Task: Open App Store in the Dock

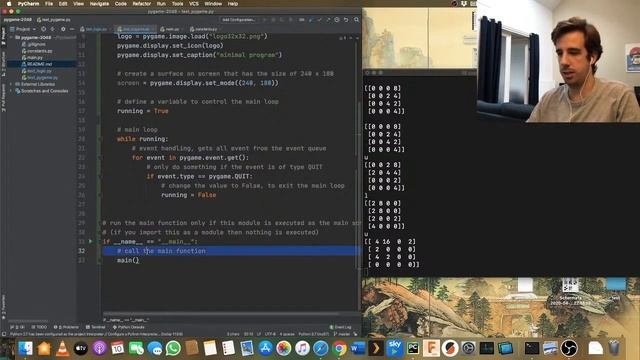Action: 265,348
